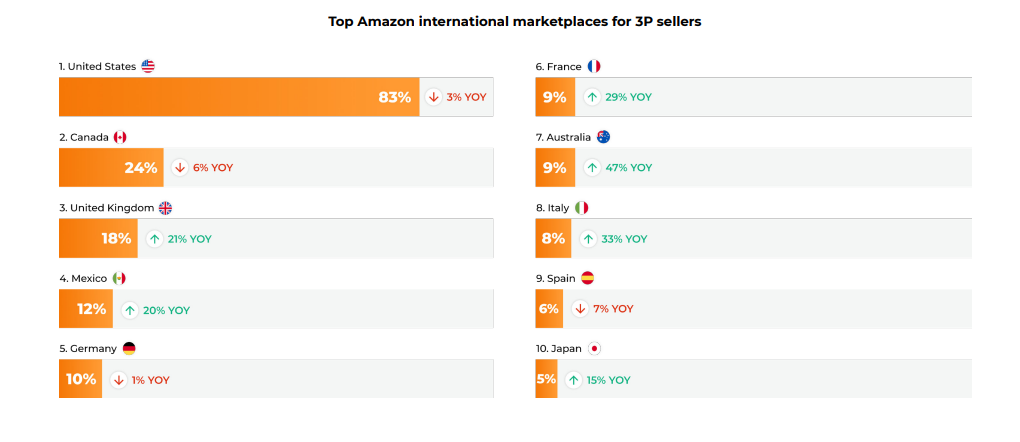Click the Canada flag icon
The width and height of the screenshot is (1020, 442).
pos(120,137)
